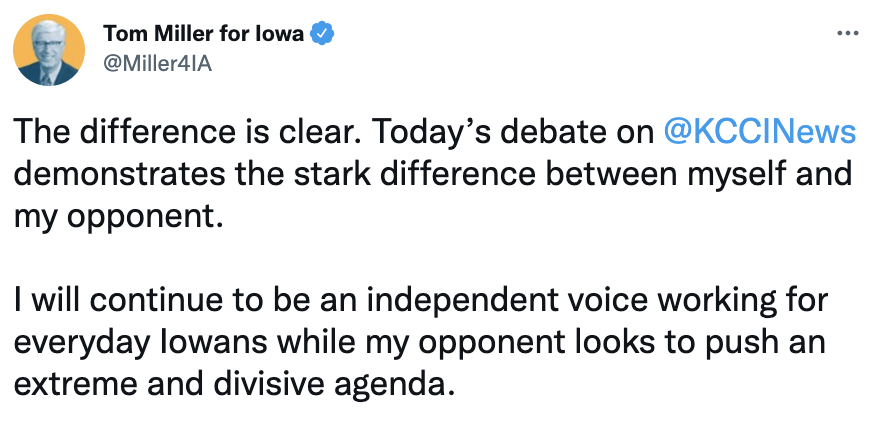This screenshot has height=426, width=884.
Task: Open the tweet's more options menu
Action: pos(846,33)
